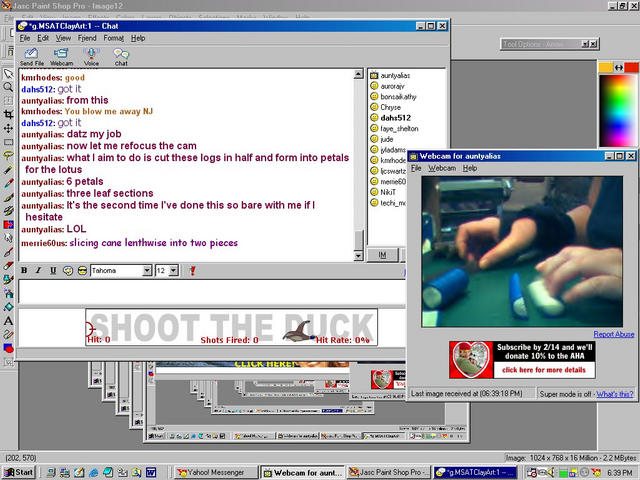This screenshot has width=640, height=480.
Task: Click the chat scrollbar down arrow
Action: tap(358, 256)
